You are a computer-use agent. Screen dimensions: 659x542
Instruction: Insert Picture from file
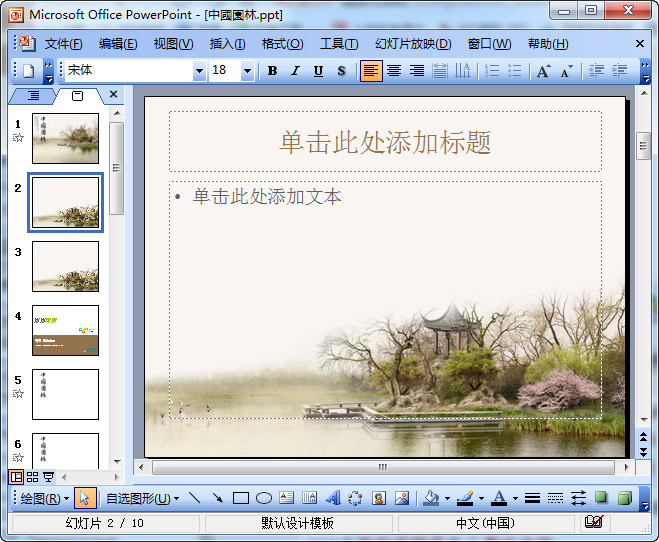tap(402, 498)
